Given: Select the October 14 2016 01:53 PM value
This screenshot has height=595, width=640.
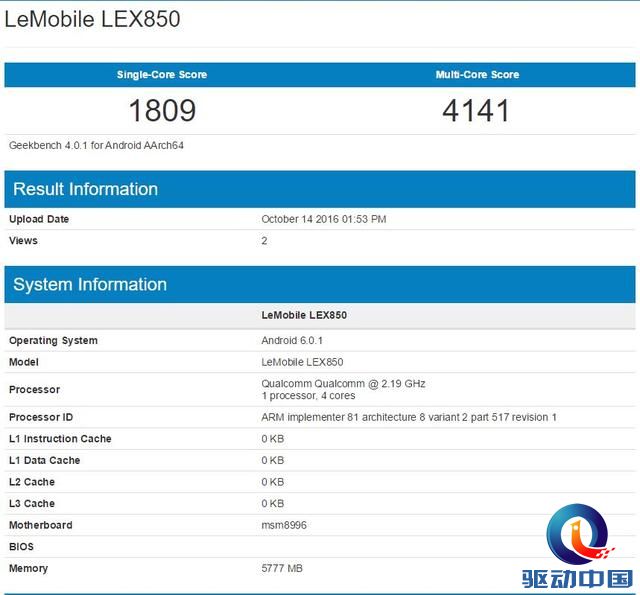Looking at the screenshot, I should [x=324, y=219].
